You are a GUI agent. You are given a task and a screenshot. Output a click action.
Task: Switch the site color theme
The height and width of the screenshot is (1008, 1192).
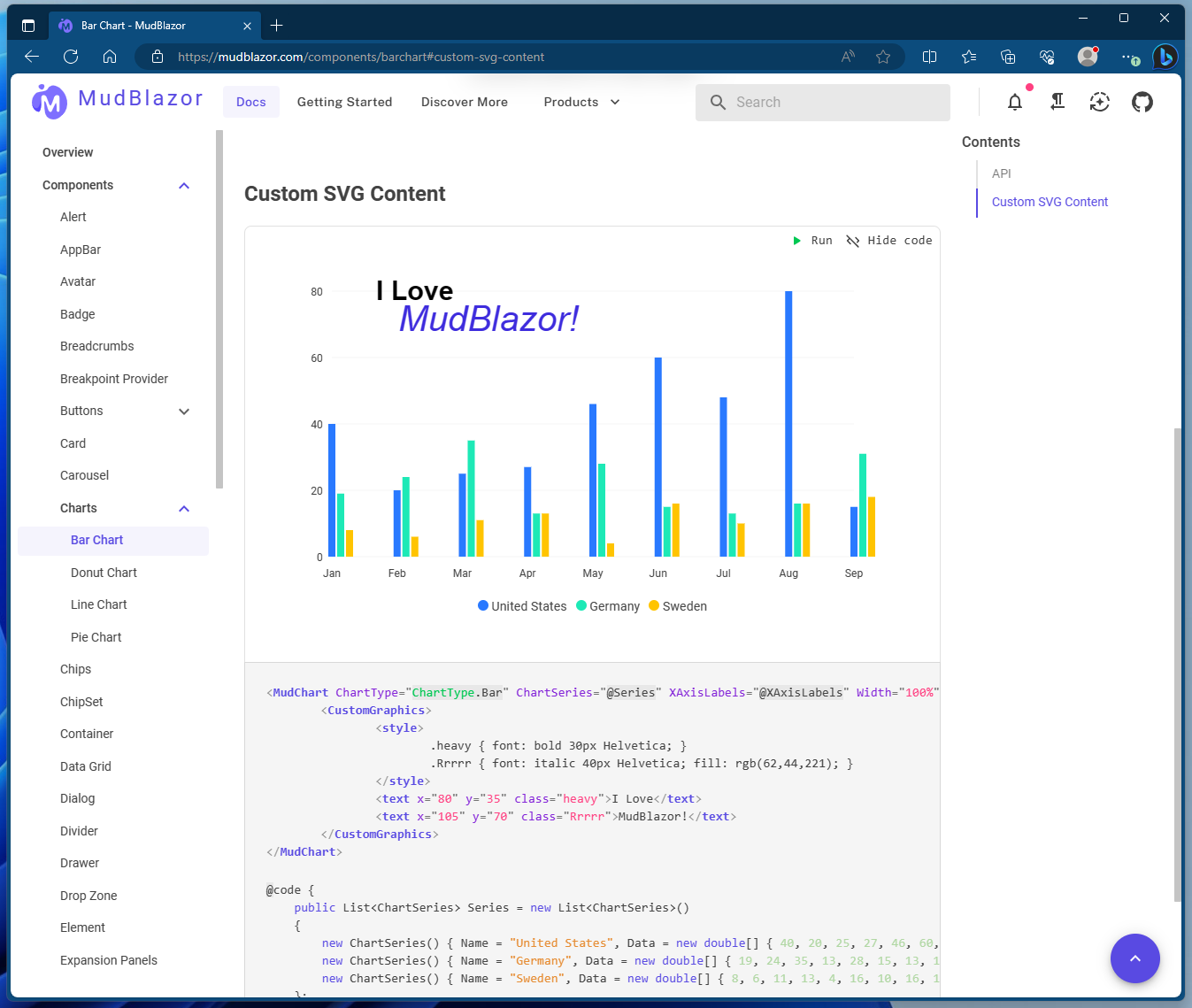(x=1100, y=102)
